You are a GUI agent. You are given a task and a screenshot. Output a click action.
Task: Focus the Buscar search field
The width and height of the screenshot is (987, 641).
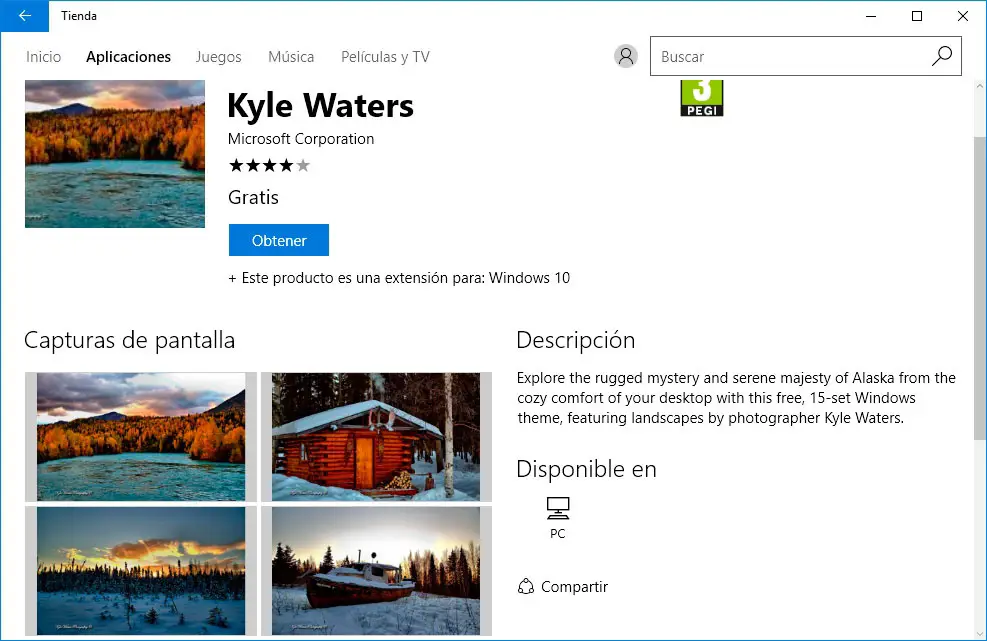pyautogui.click(x=790, y=57)
